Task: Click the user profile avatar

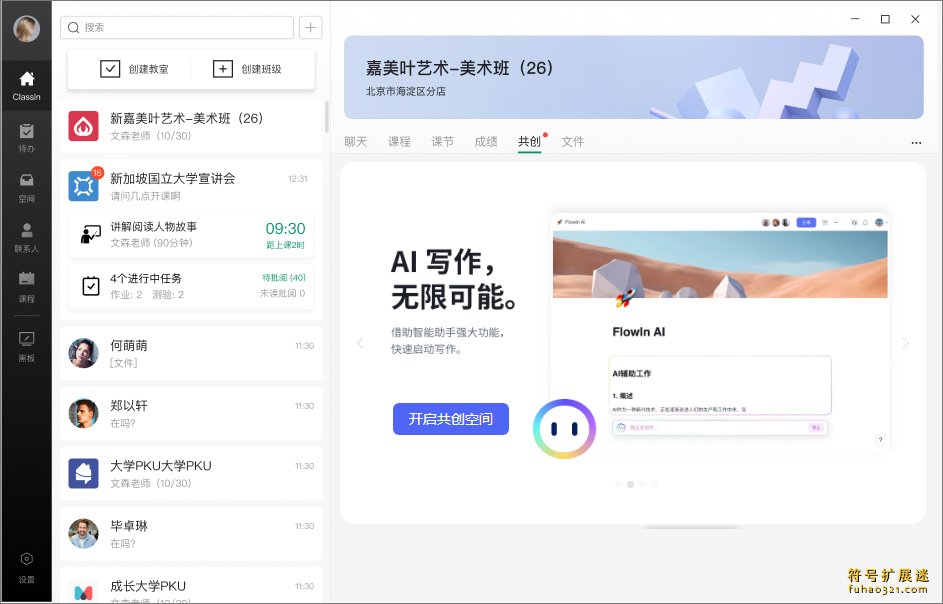Action: [26, 28]
